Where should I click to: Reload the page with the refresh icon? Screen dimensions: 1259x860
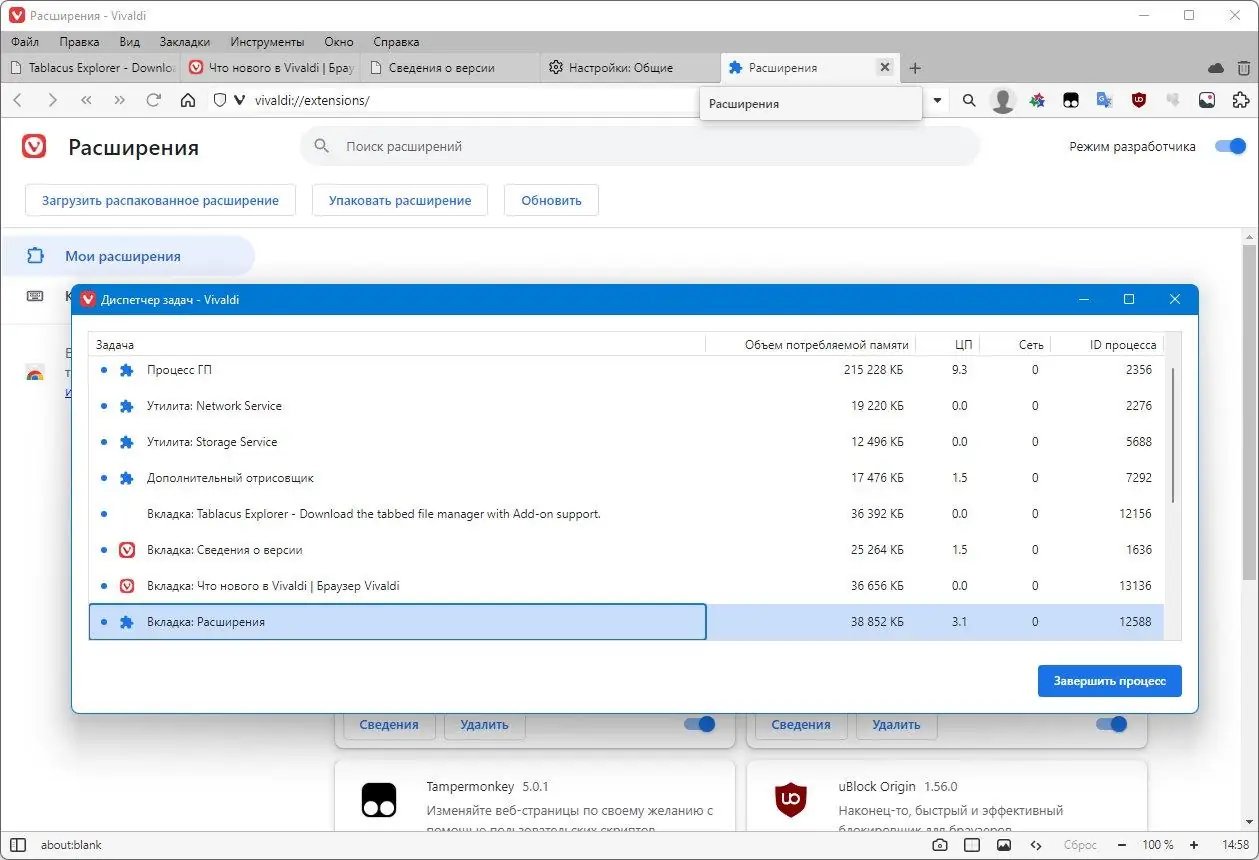point(153,100)
